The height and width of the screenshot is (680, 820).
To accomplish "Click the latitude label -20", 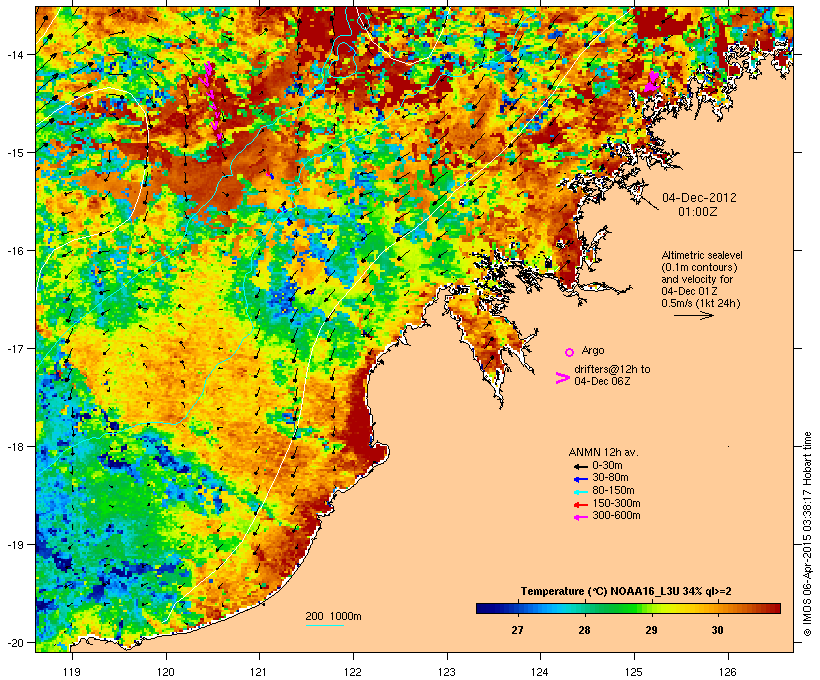I will pos(14,642).
